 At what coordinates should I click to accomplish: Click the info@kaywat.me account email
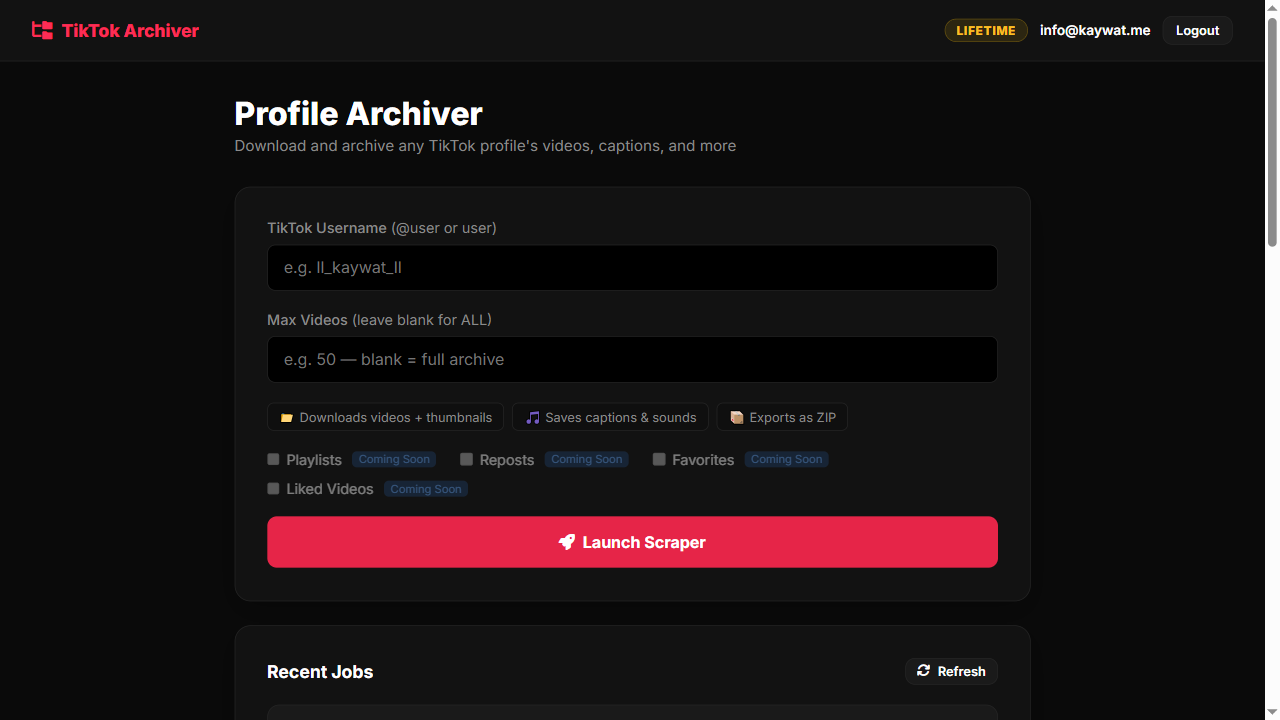pos(1095,30)
